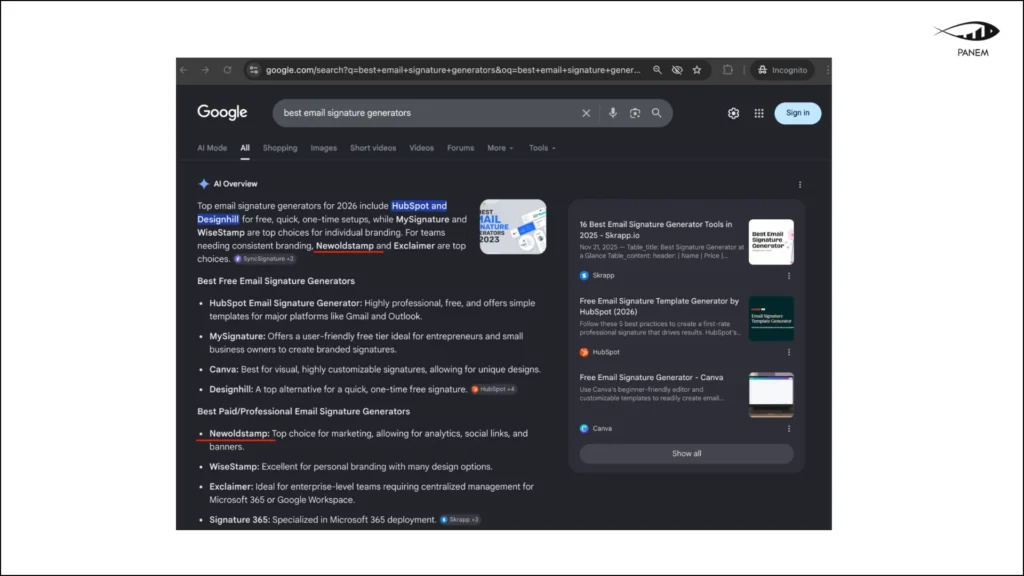Click the Skrapp result thumbnail image
The width and height of the screenshot is (1024, 576).
coord(771,242)
